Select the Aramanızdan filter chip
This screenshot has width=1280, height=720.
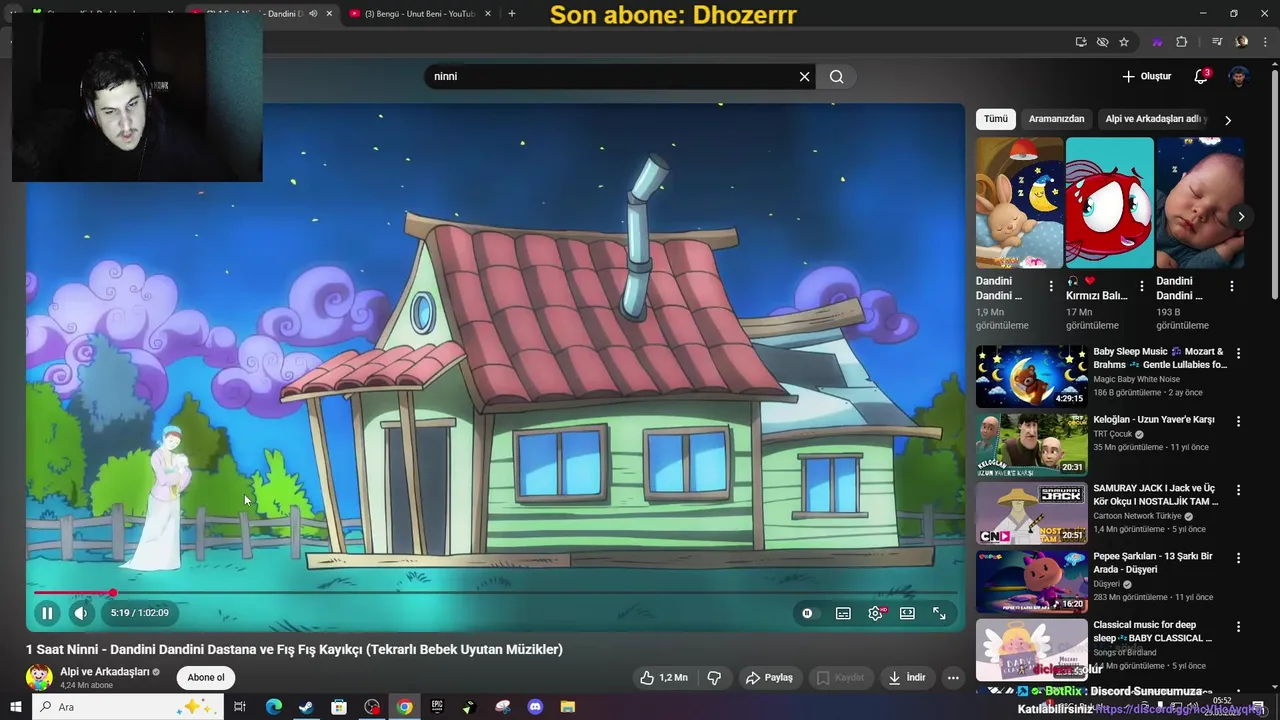1056,118
